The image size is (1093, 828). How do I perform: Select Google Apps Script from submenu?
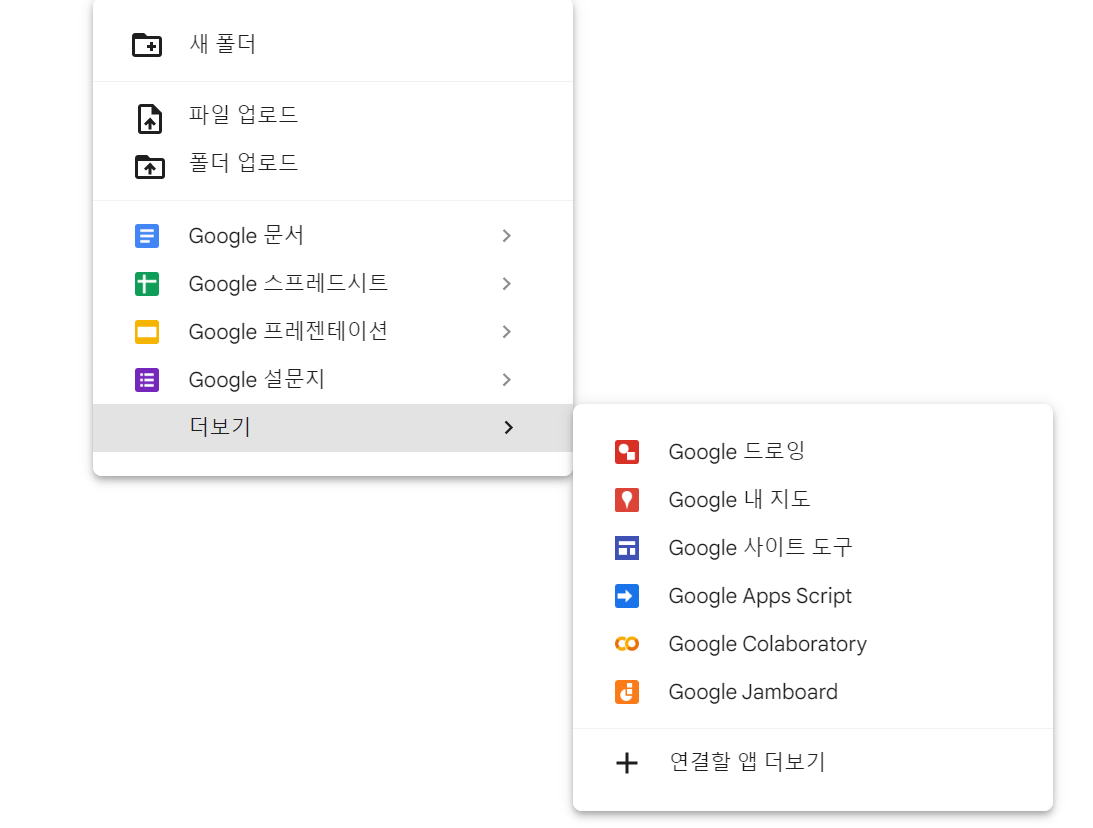pyautogui.click(x=813, y=596)
